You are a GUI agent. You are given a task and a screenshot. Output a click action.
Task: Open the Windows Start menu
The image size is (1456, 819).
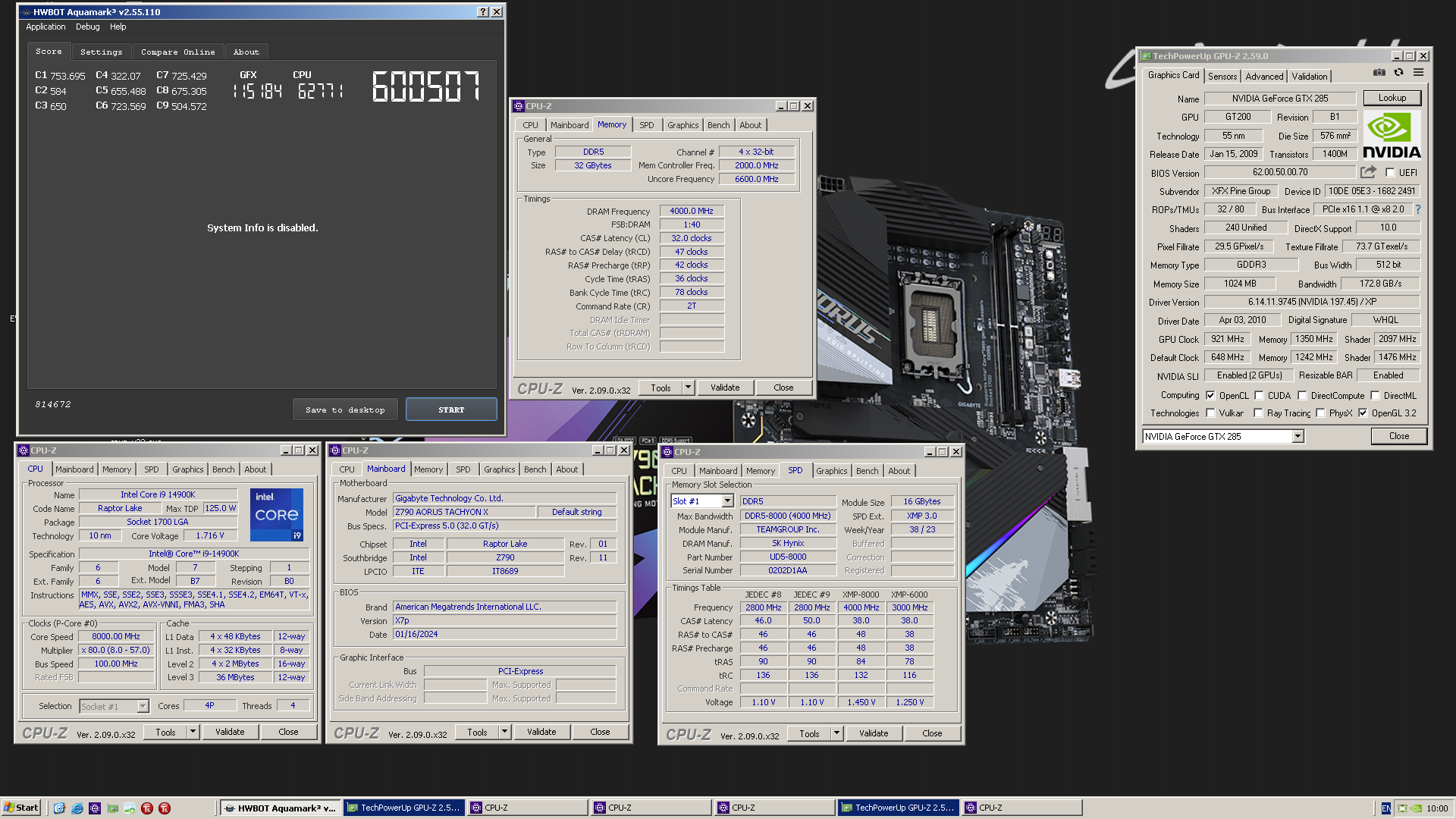pyautogui.click(x=21, y=808)
